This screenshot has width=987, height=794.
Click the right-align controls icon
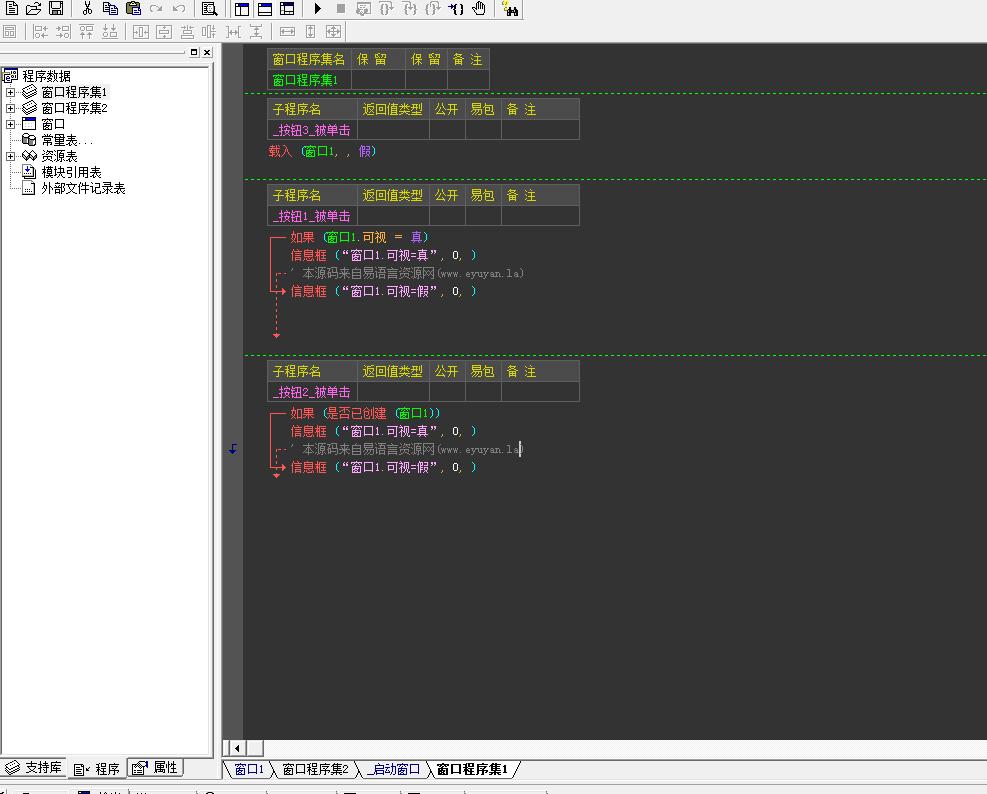click(64, 31)
